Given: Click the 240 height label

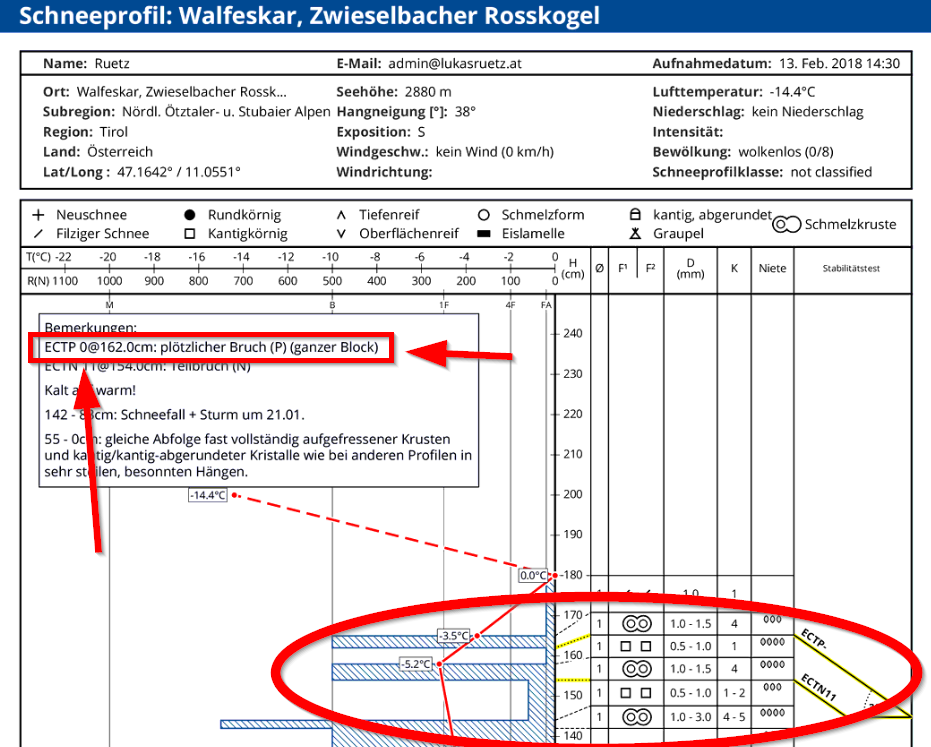Looking at the screenshot, I should pyautogui.click(x=573, y=334).
